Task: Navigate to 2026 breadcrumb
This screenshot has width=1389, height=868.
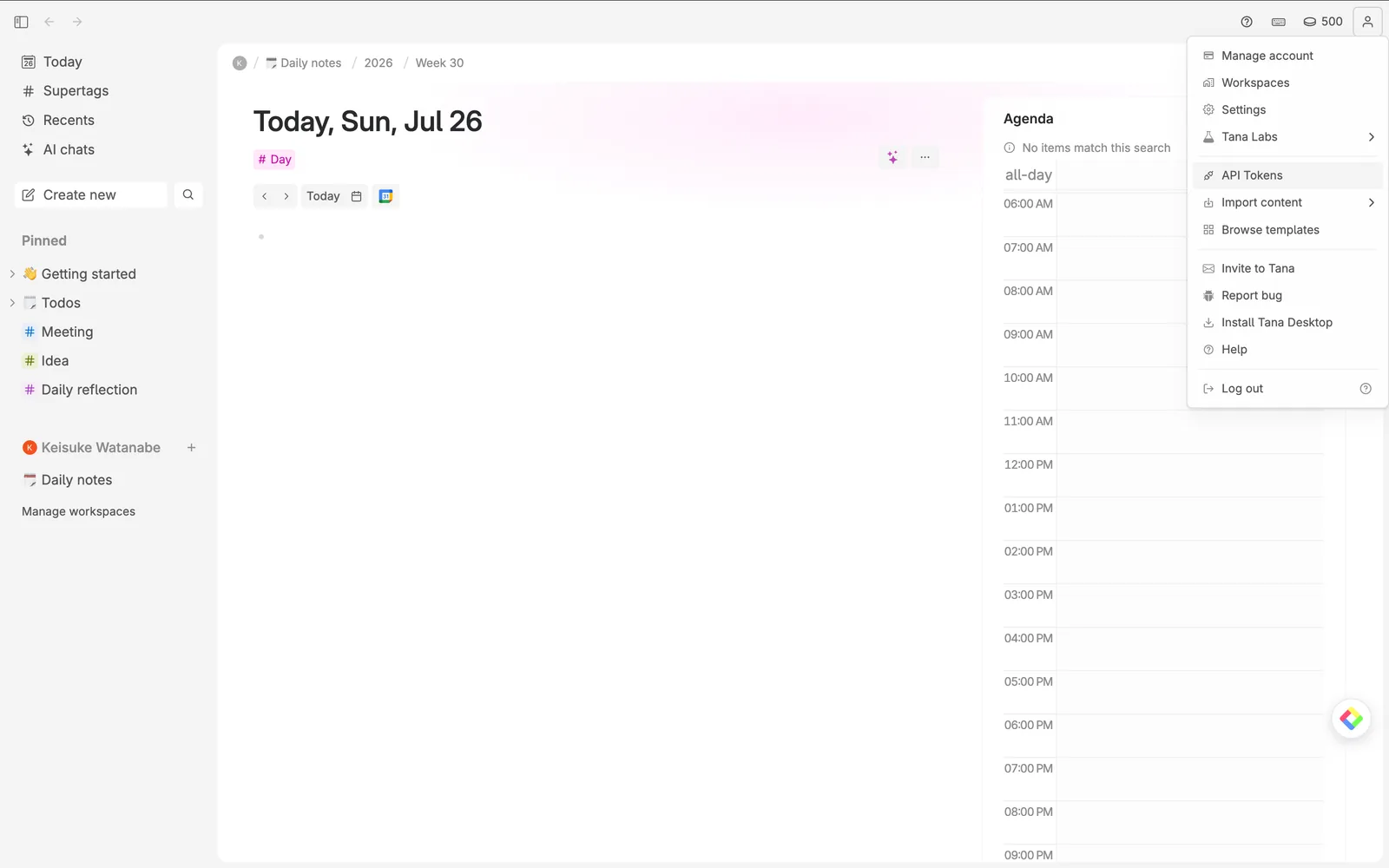Action: (379, 63)
